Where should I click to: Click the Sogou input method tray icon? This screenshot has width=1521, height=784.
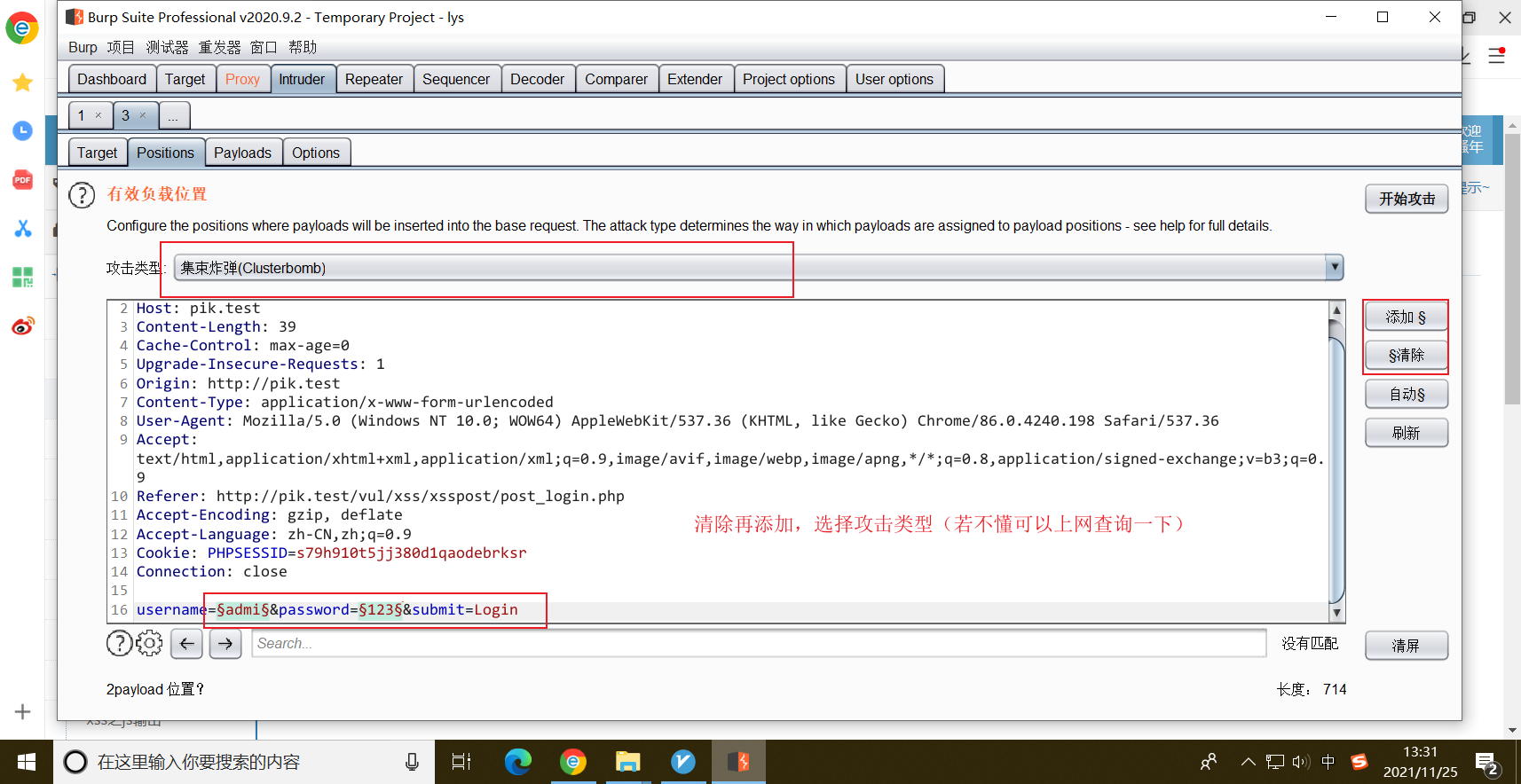(x=1359, y=762)
